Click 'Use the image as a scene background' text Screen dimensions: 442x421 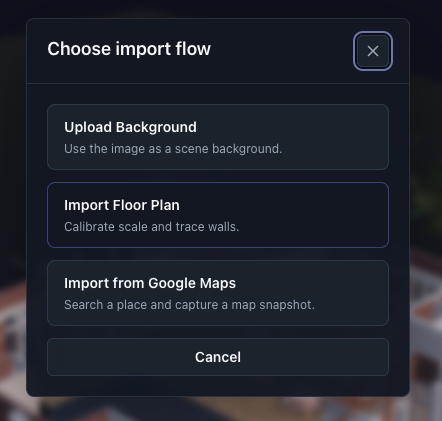[x=173, y=149]
